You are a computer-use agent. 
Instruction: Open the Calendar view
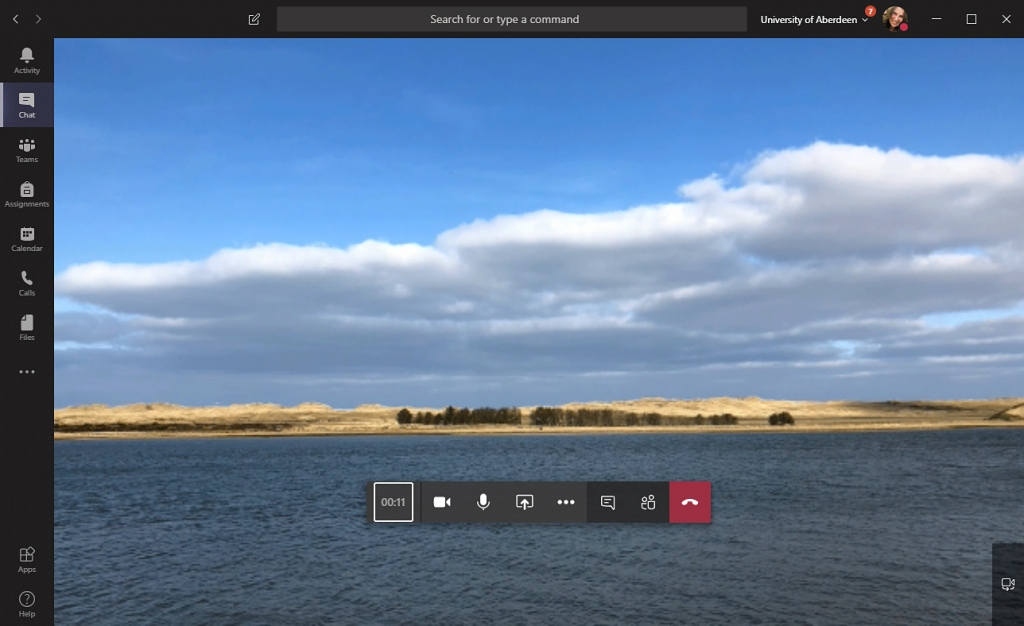point(27,239)
